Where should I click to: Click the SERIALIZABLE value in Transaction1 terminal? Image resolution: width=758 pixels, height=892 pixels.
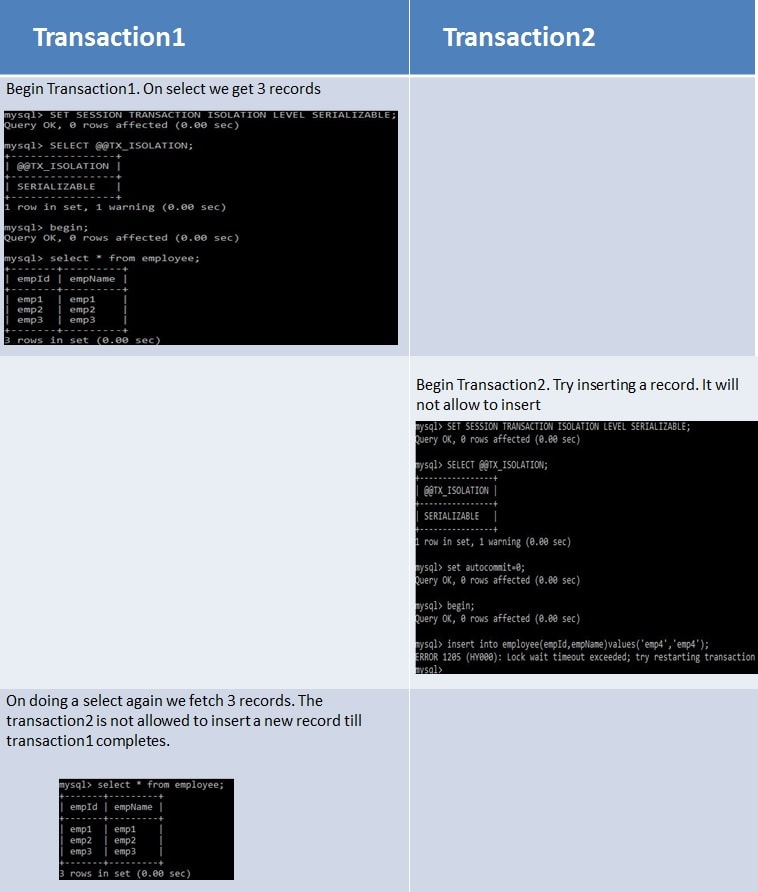(x=56, y=187)
